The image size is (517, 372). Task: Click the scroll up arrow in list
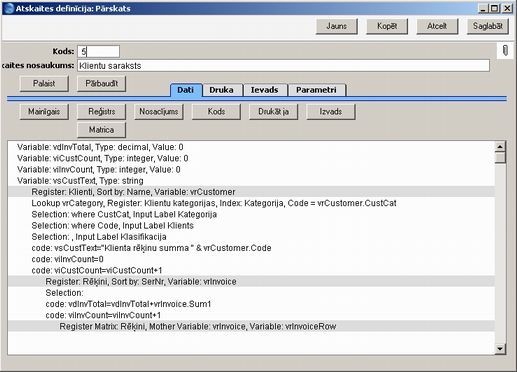coord(500,146)
